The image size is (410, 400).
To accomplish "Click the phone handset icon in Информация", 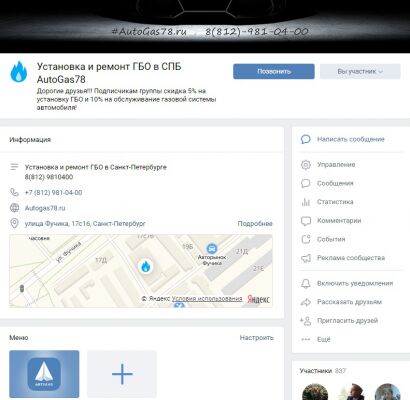I will coord(14,192).
